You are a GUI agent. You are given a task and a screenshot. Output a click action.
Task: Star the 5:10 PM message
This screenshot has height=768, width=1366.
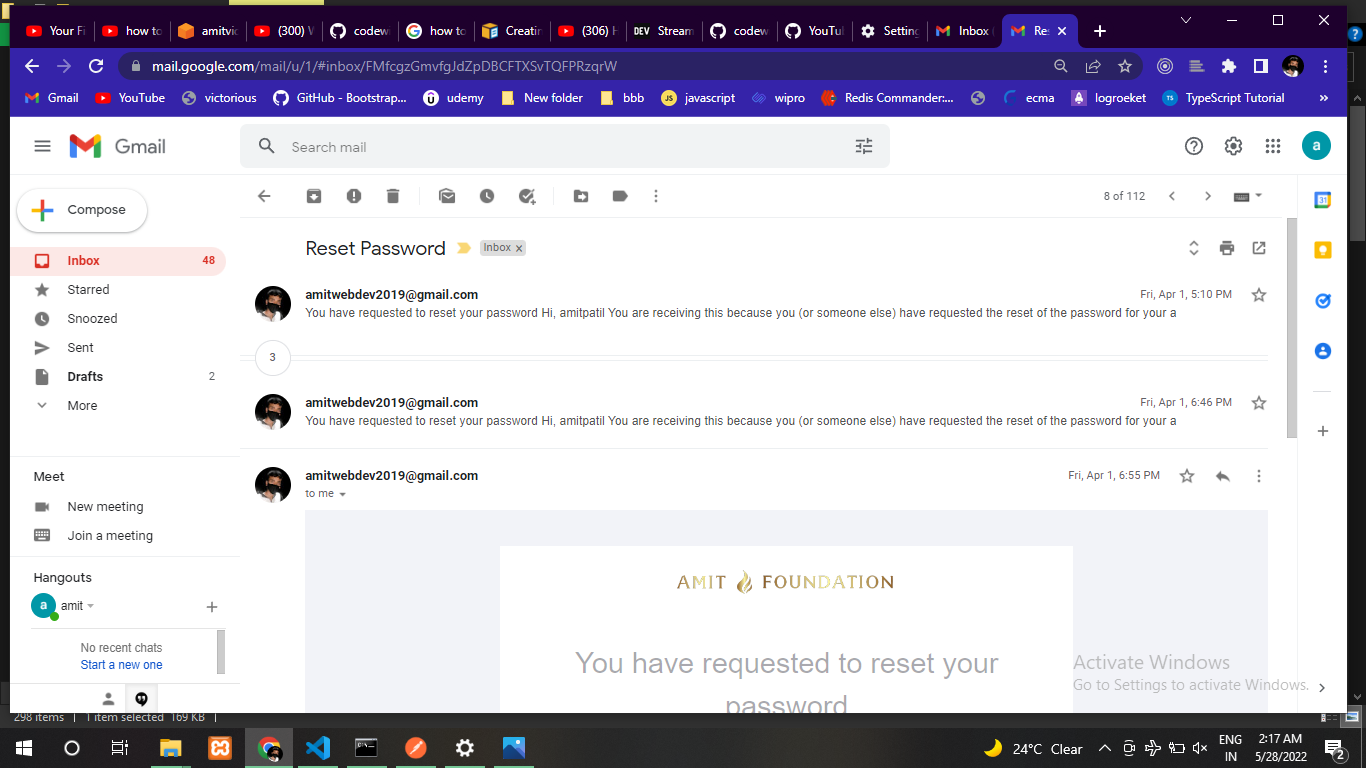point(1258,294)
